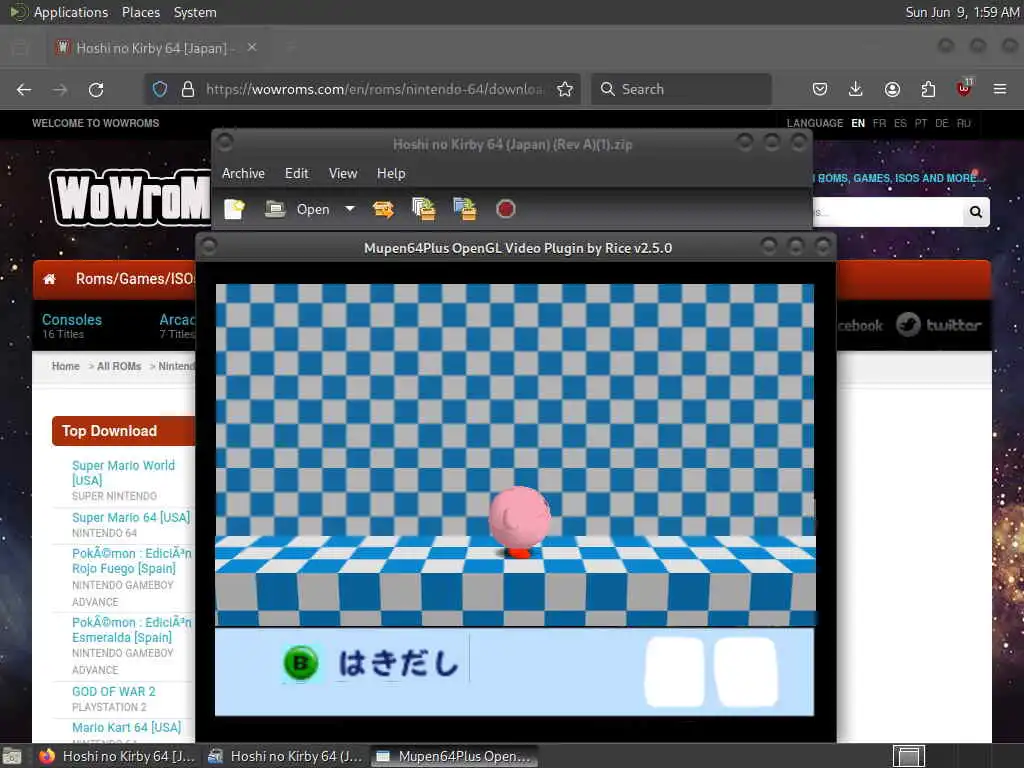Click the extract files icon in archive manager
This screenshot has width=1024, height=768.
[x=383, y=209]
